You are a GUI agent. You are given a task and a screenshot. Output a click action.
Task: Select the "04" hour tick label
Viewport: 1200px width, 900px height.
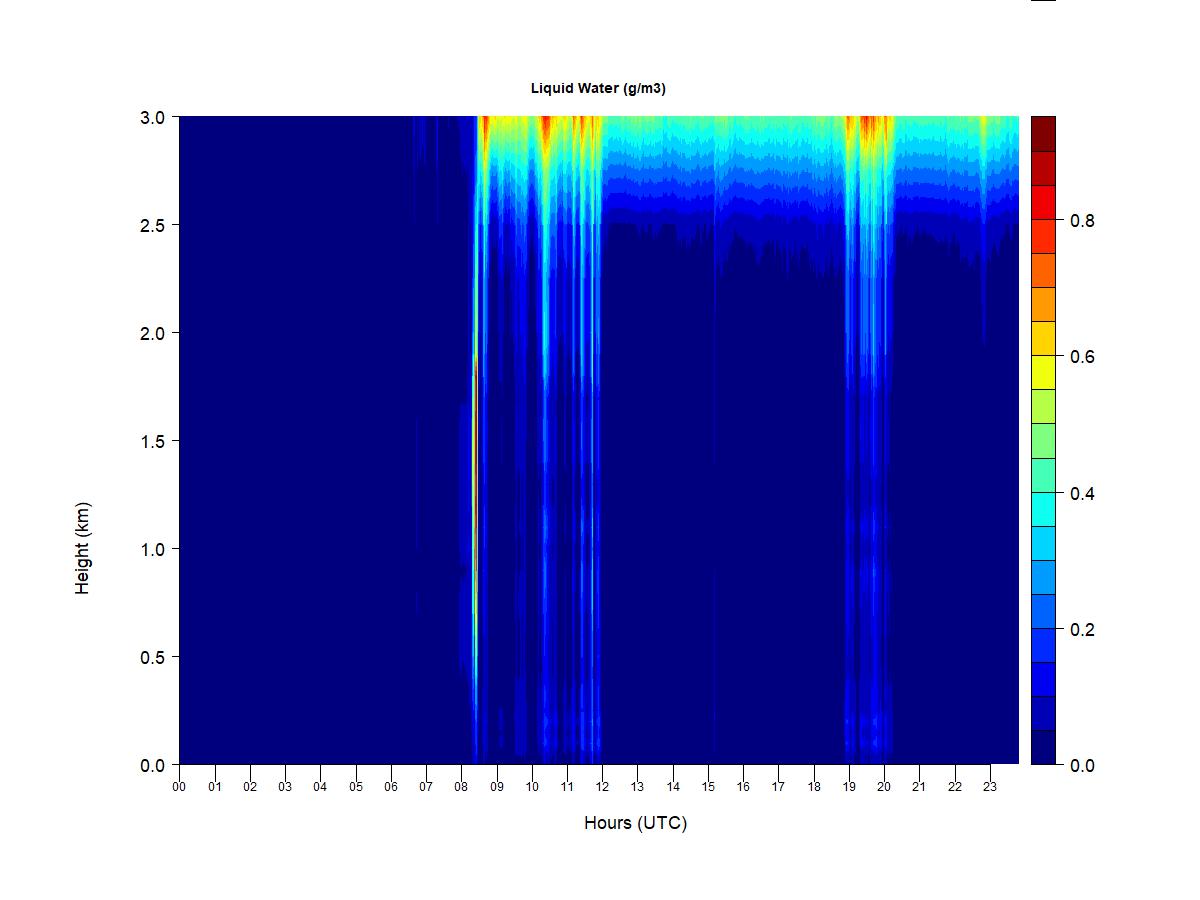coord(320,787)
